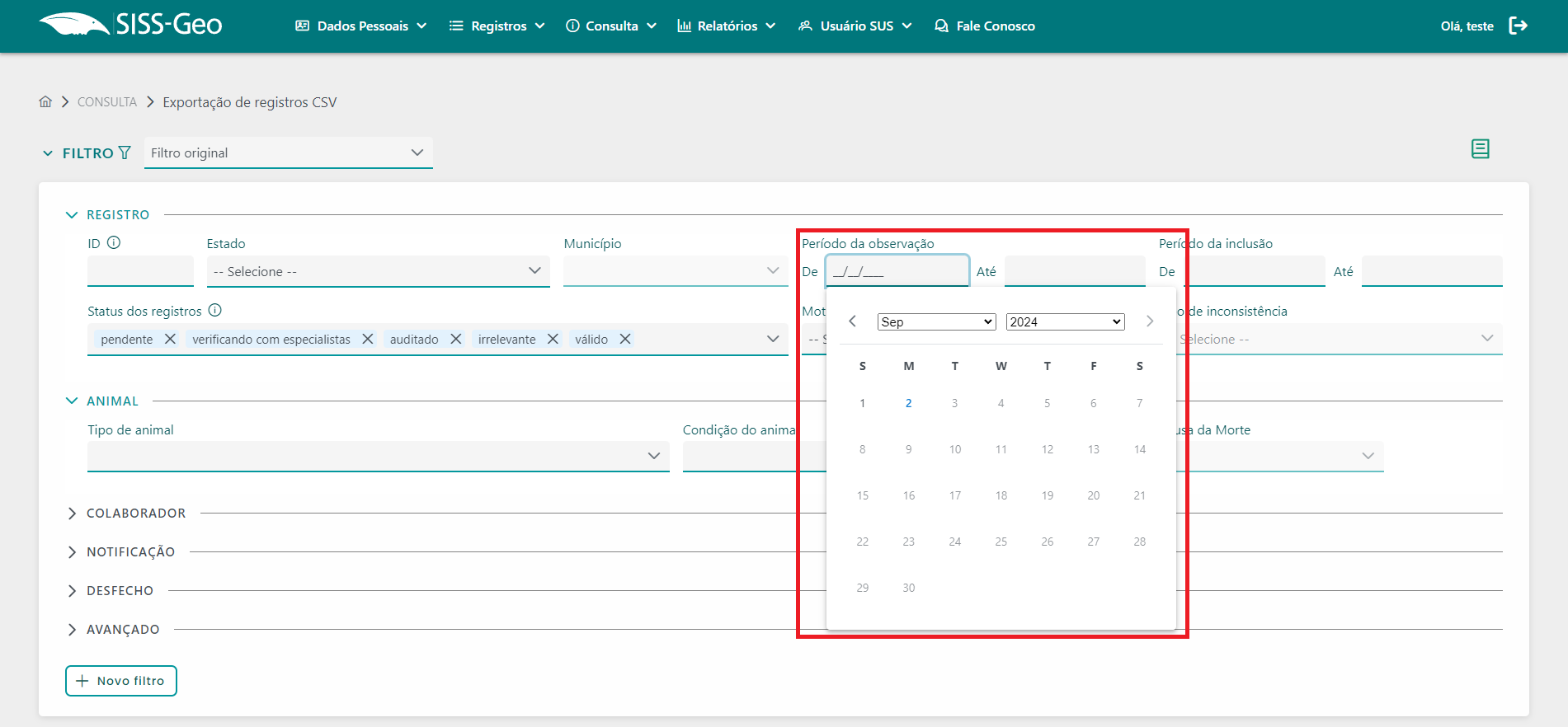Image resolution: width=1568 pixels, height=727 pixels.
Task: Remove the verificando com especialistas tag
Action: click(x=368, y=339)
